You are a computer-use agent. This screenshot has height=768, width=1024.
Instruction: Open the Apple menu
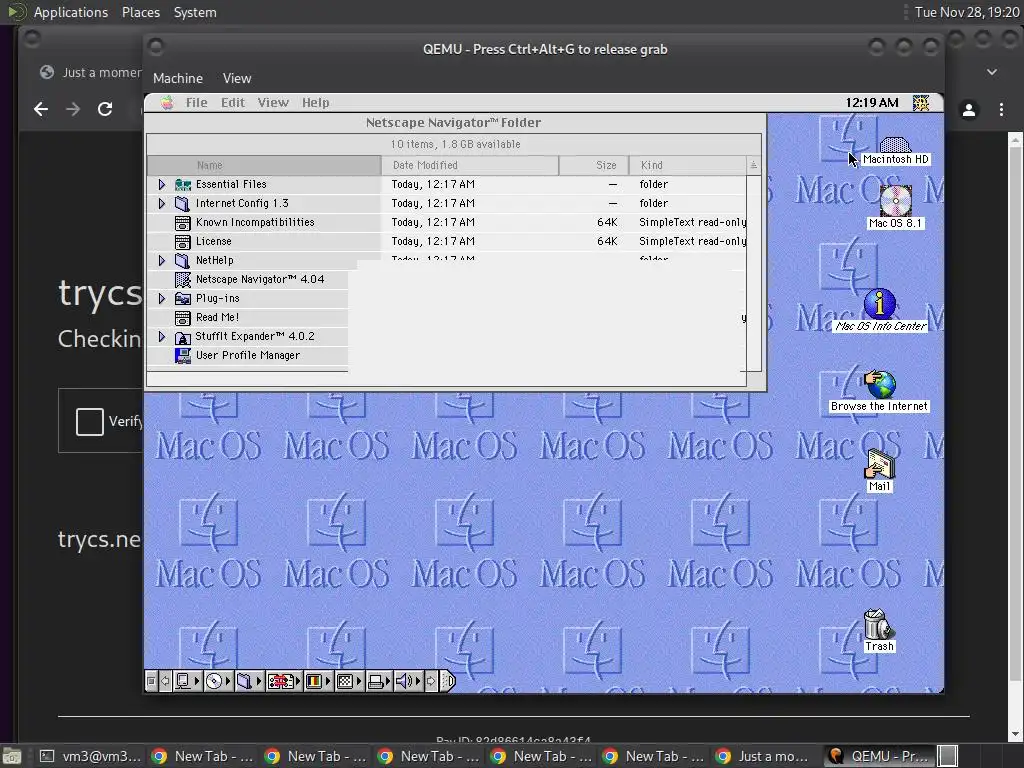tap(167, 103)
